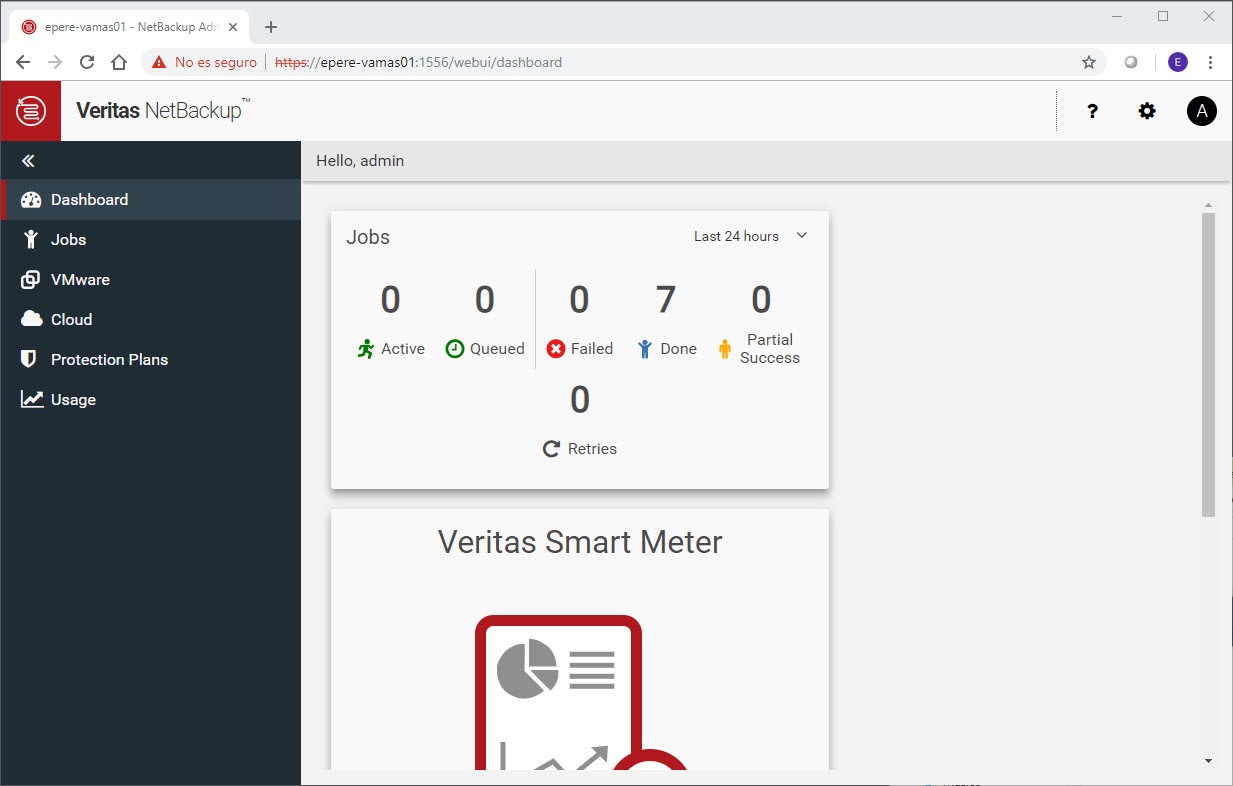Close the epere-vamas01 NetBackup tab
1233x786 pixels.
pyautogui.click(x=233, y=27)
